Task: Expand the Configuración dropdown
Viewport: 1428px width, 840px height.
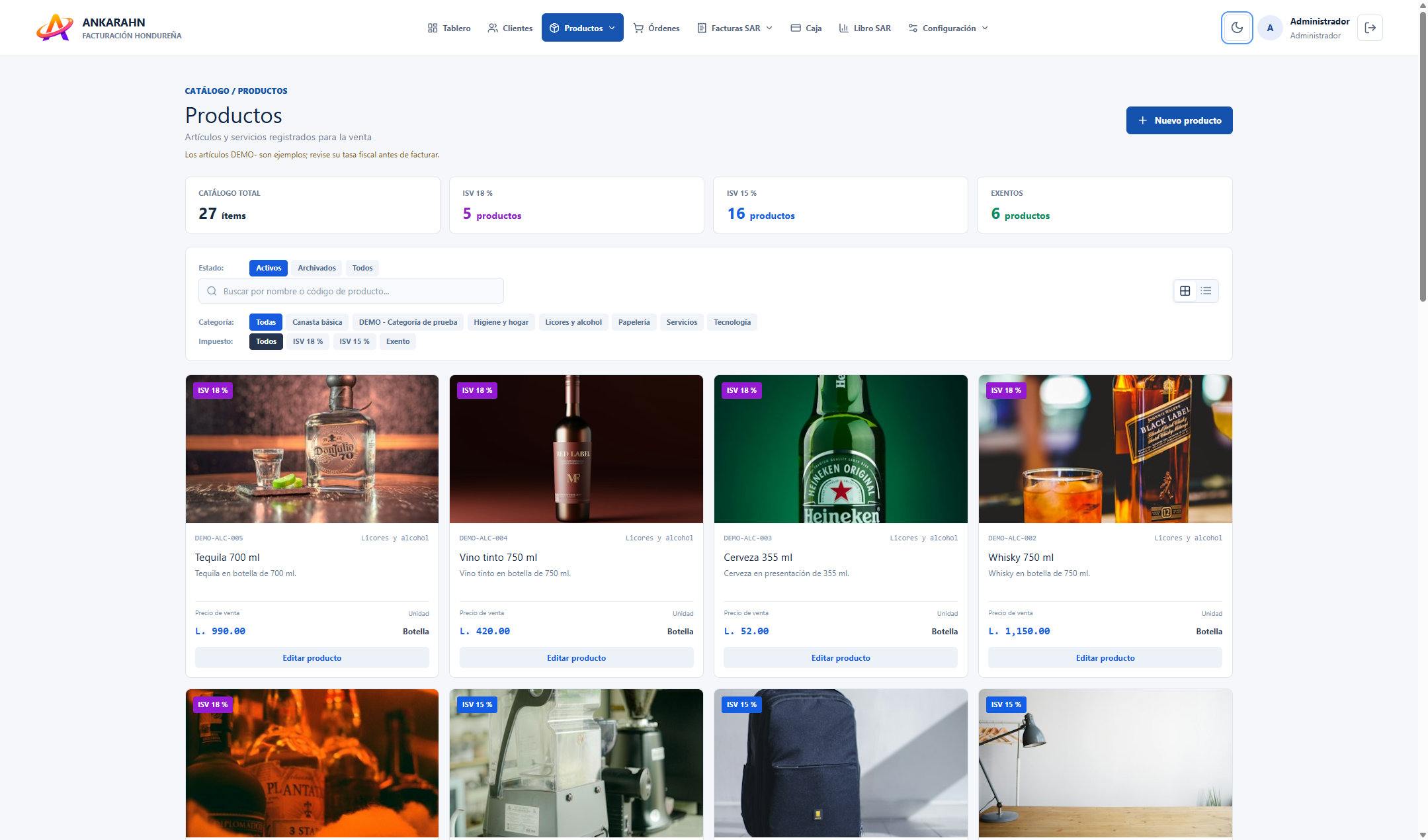Action: (x=948, y=28)
